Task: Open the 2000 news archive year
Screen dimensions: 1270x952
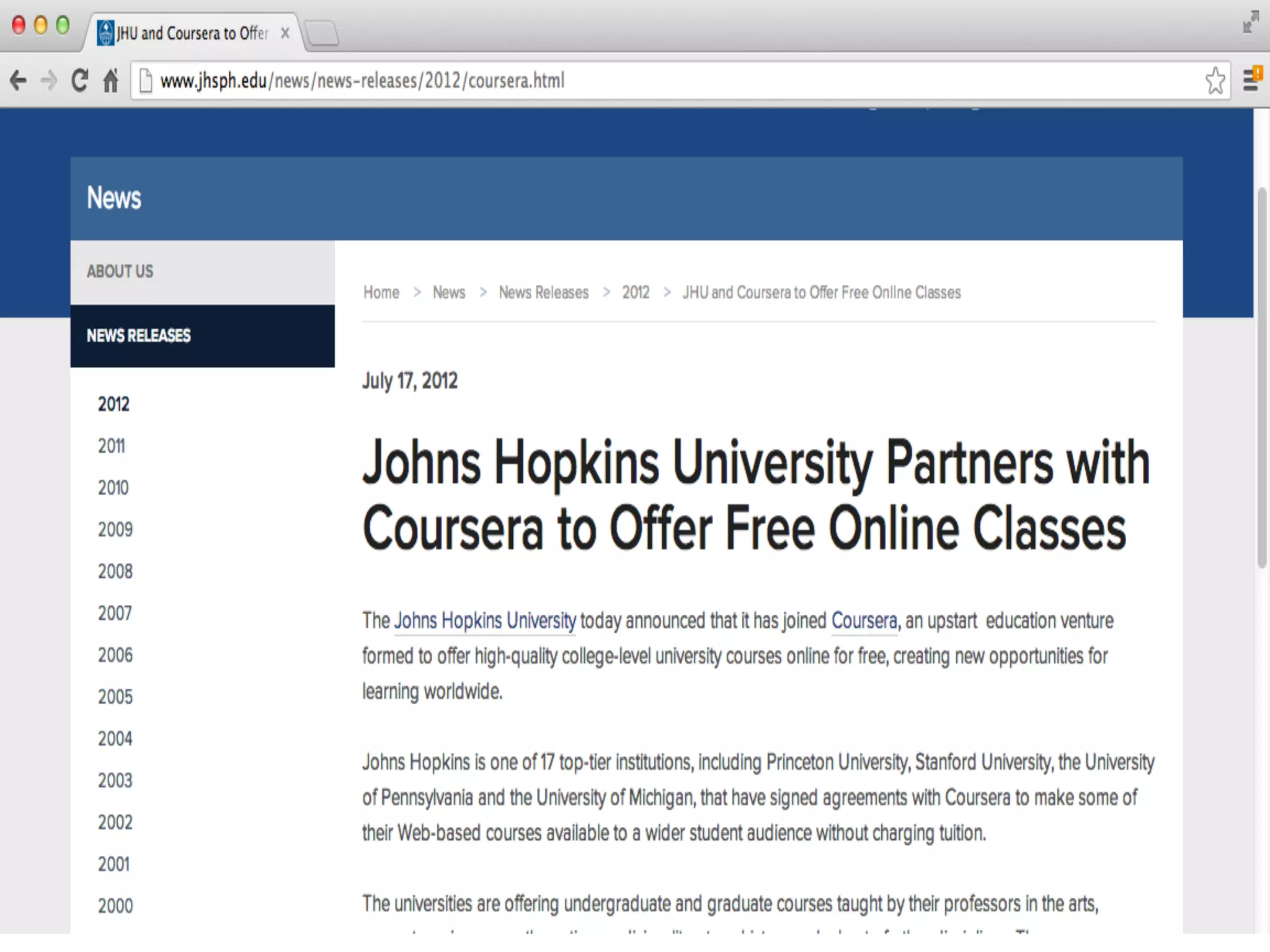Action: tap(115, 906)
